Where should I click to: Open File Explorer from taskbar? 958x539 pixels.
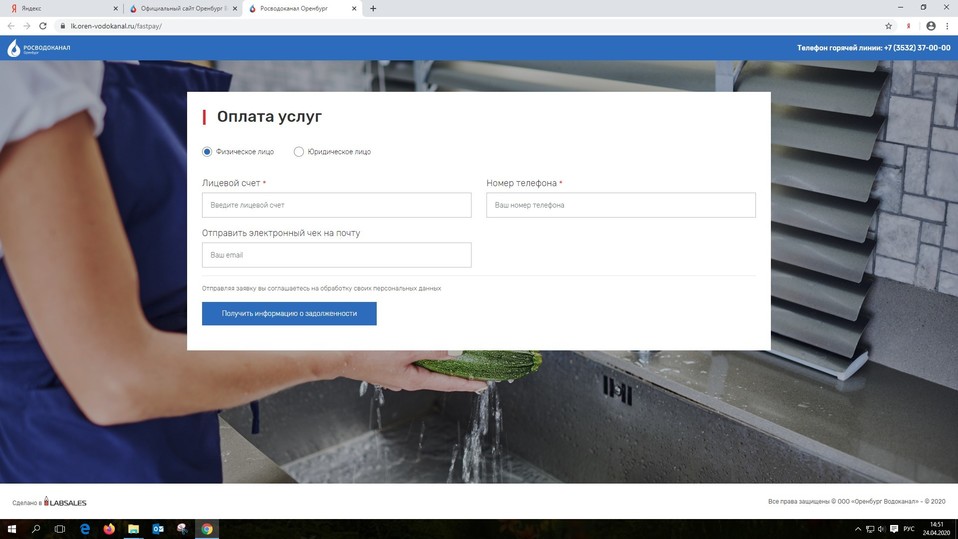coord(133,529)
